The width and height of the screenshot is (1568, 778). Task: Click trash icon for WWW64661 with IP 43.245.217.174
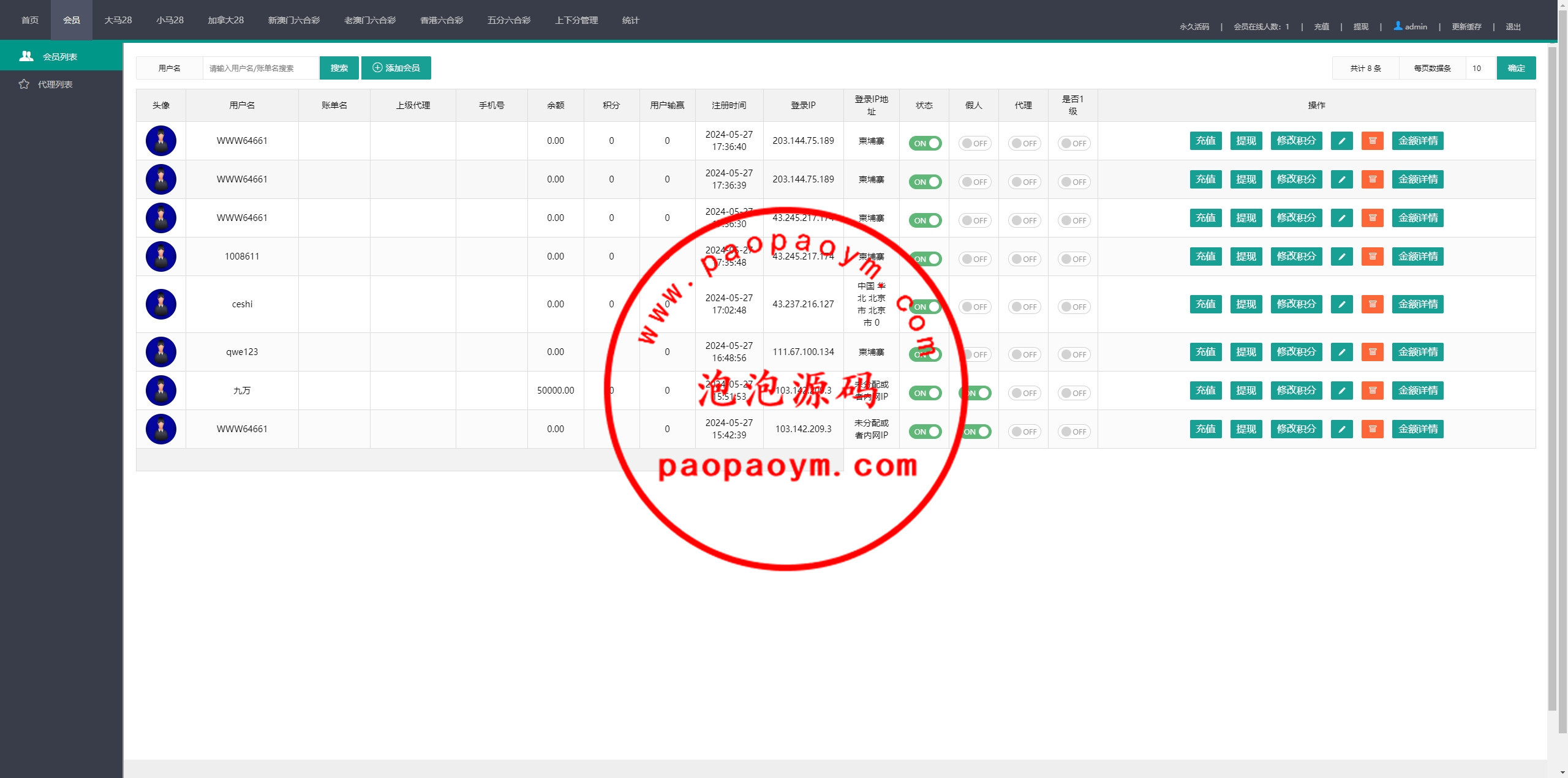[x=1373, y=218]
